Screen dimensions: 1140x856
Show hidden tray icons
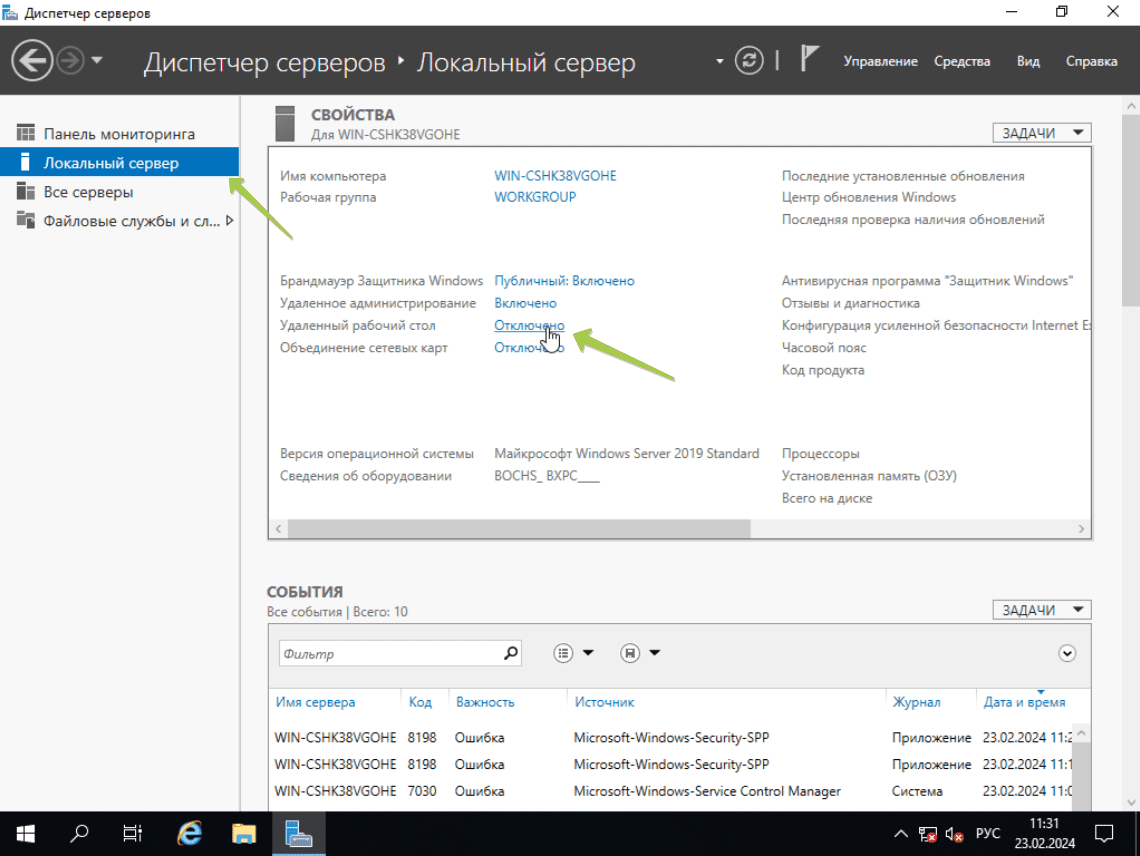tap(901, 833)
